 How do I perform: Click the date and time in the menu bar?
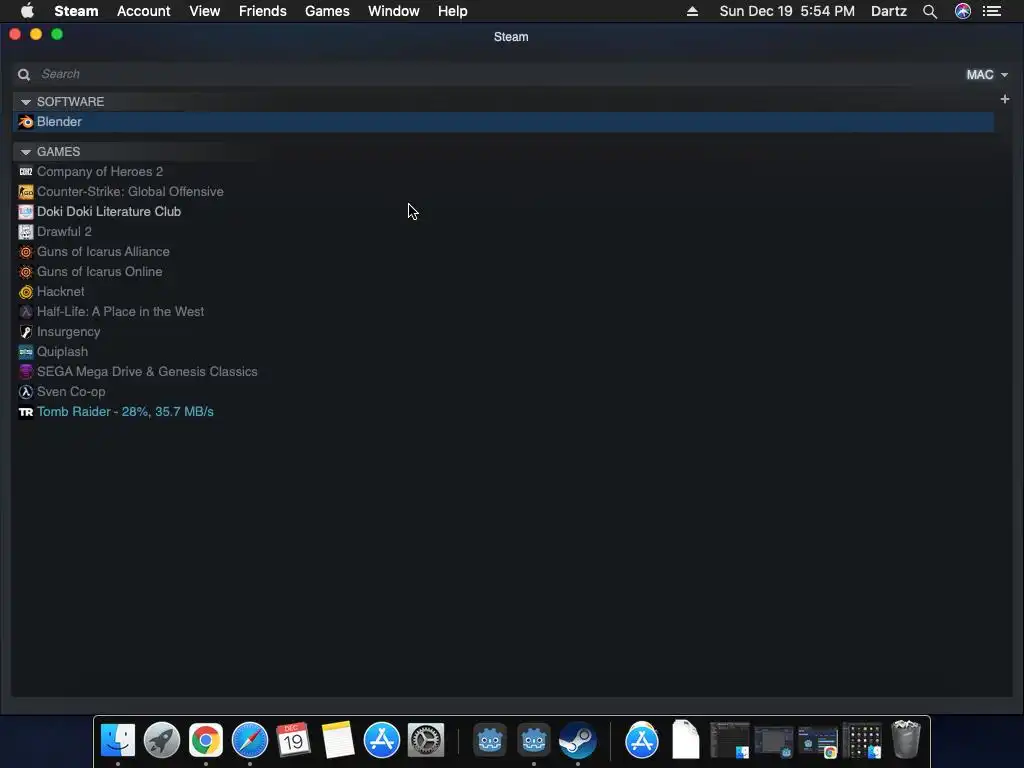787,11
